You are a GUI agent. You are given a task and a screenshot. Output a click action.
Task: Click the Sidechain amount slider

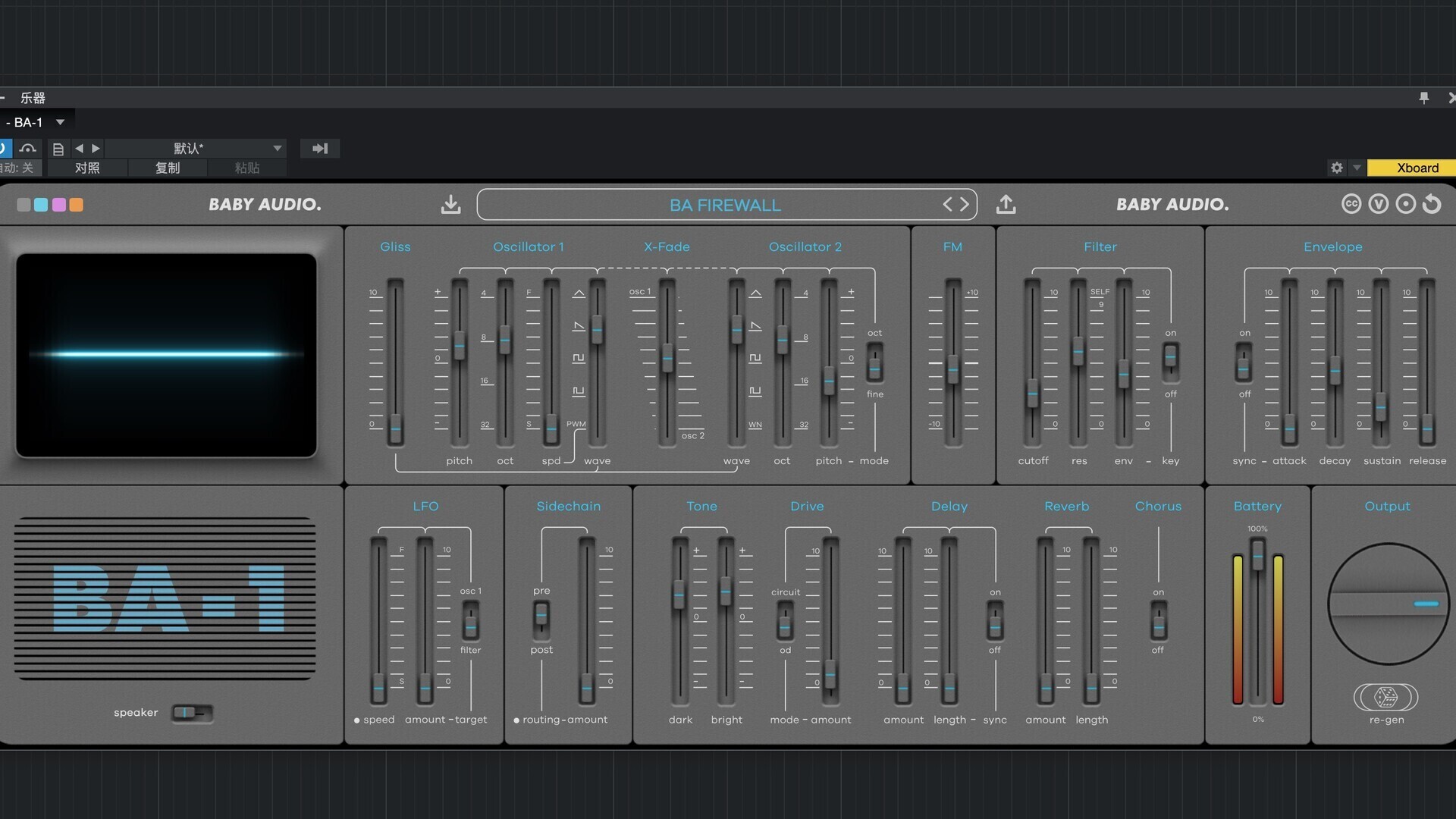[x=586, y=620]
